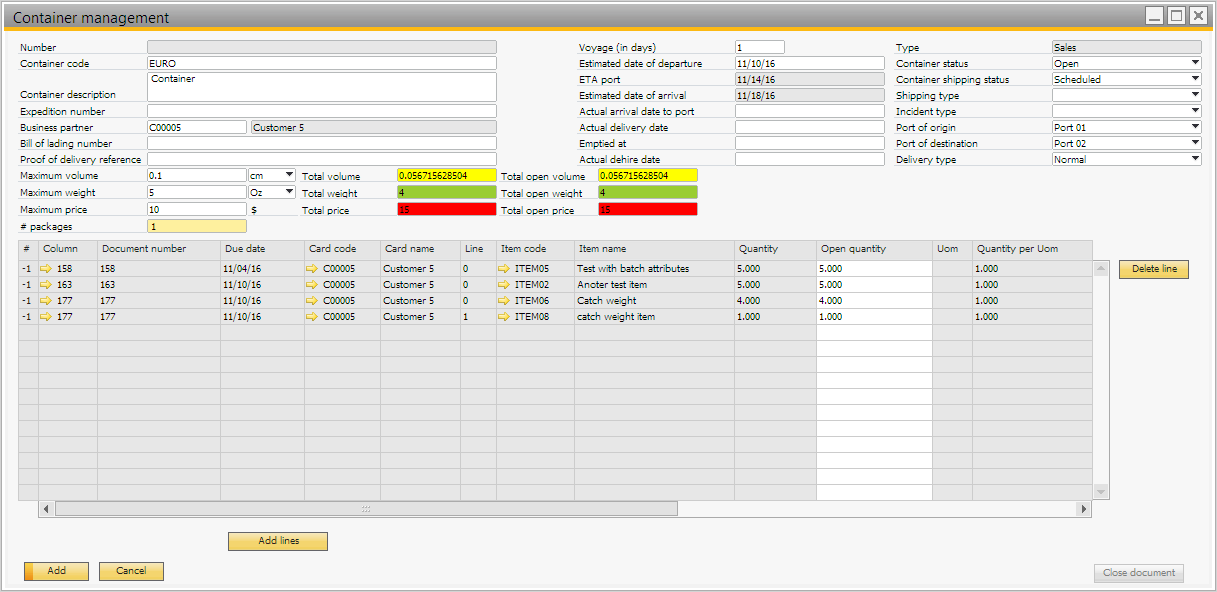This screenshot has width=1217, height=592.
Task: Sort by the Due date column header
Action: tap(262, 248)
